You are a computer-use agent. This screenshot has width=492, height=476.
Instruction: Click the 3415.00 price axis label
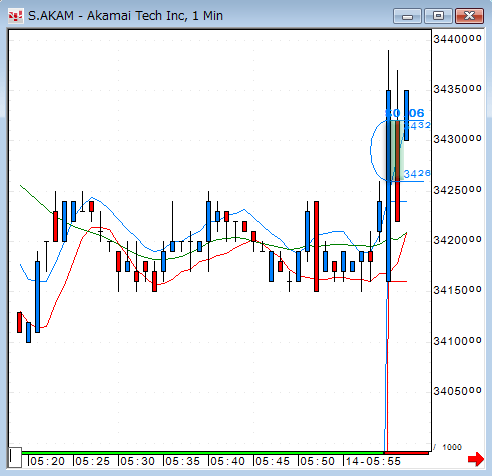pyautogui.click(x=457, y=290)
